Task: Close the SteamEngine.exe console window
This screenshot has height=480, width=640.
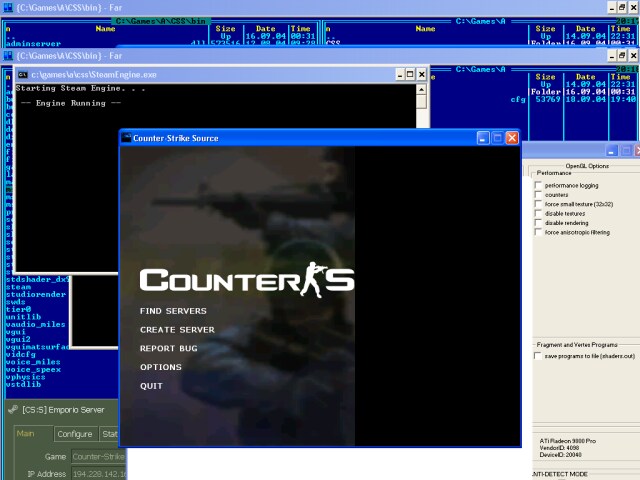Action: pos(422,74)
